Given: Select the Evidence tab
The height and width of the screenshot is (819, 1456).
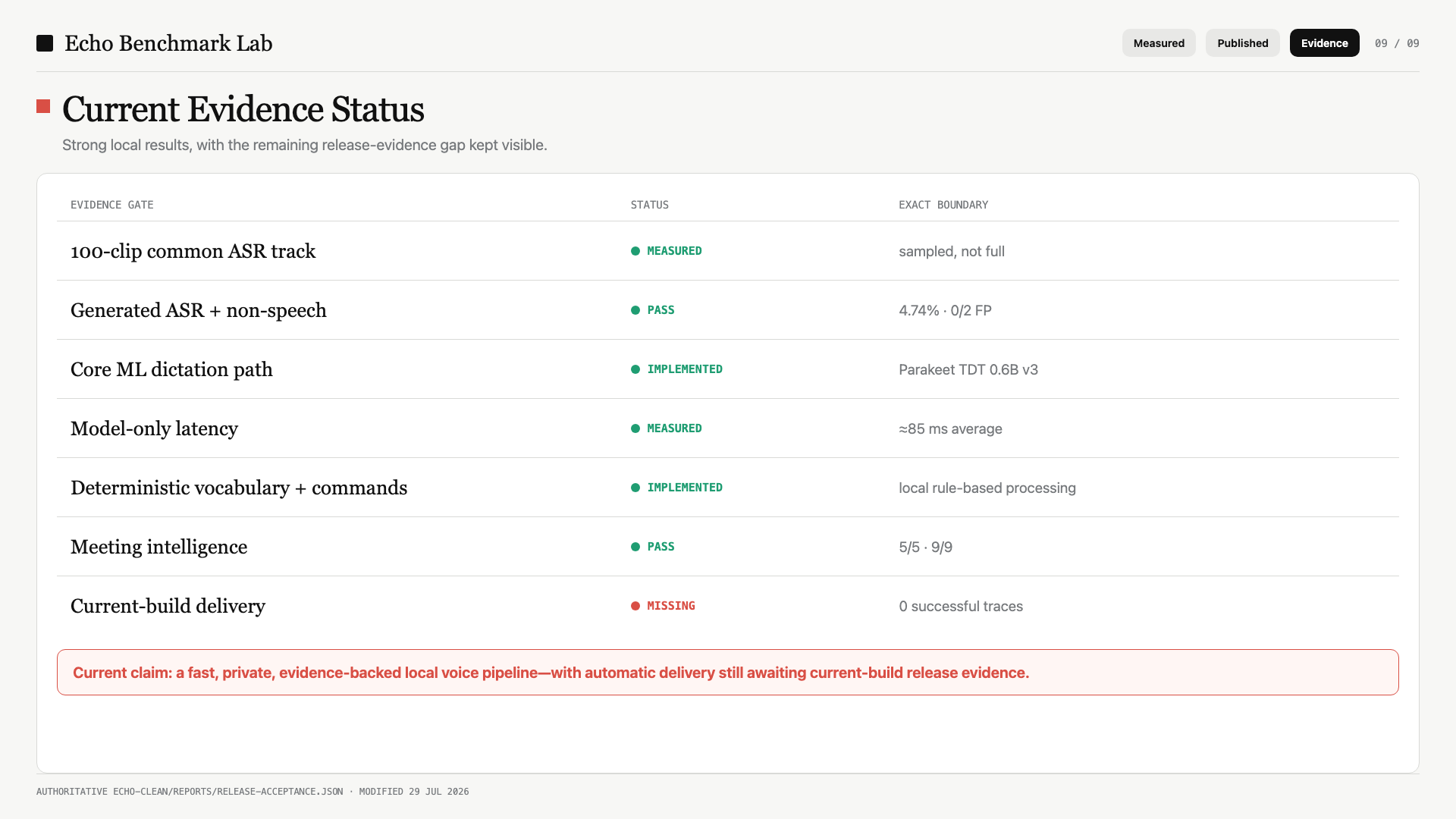Looking at the screenshot, I should pyautogui.click(x=1325, y=43).
